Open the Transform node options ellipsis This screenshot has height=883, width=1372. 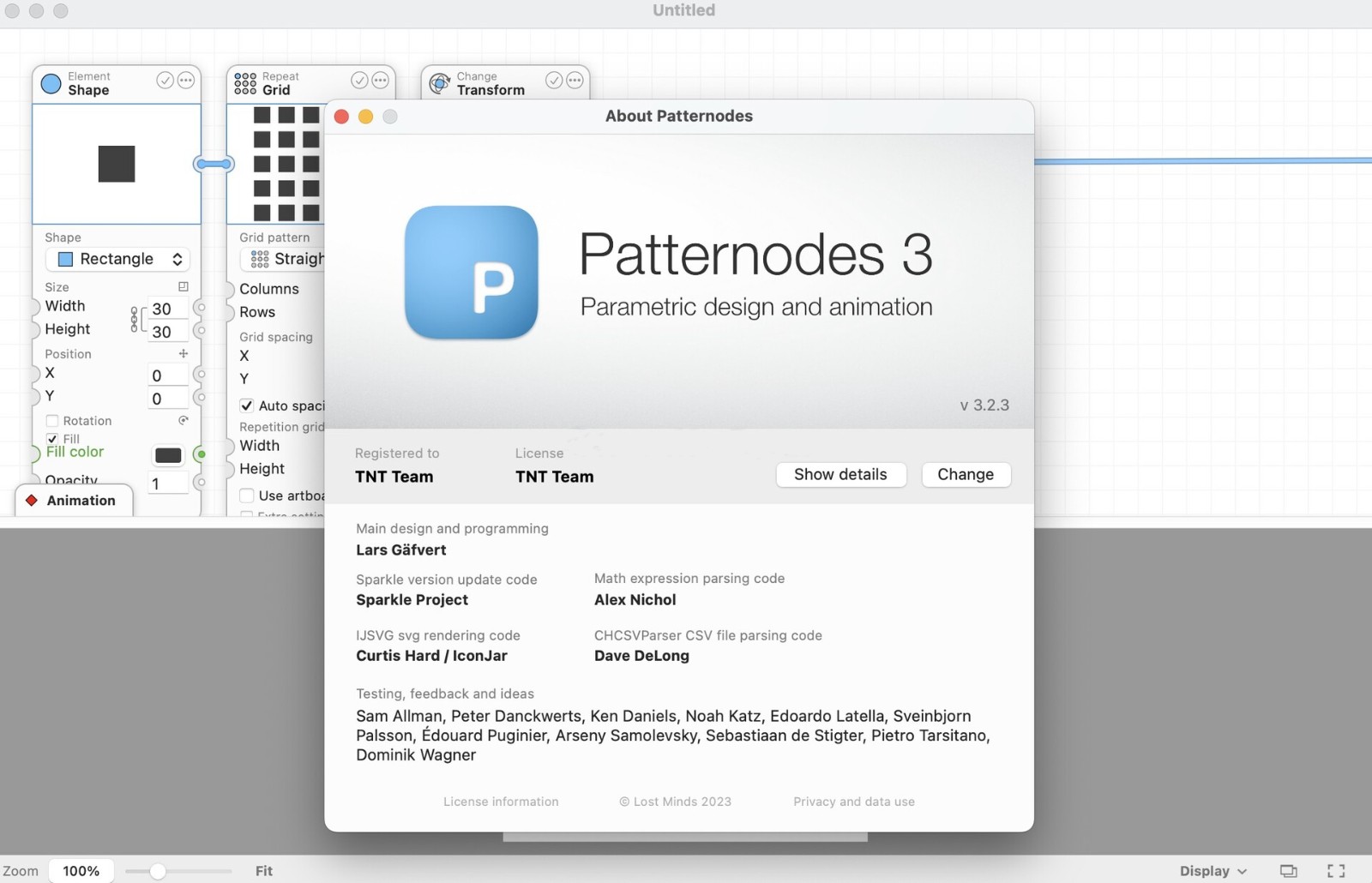tap(575, 81)
